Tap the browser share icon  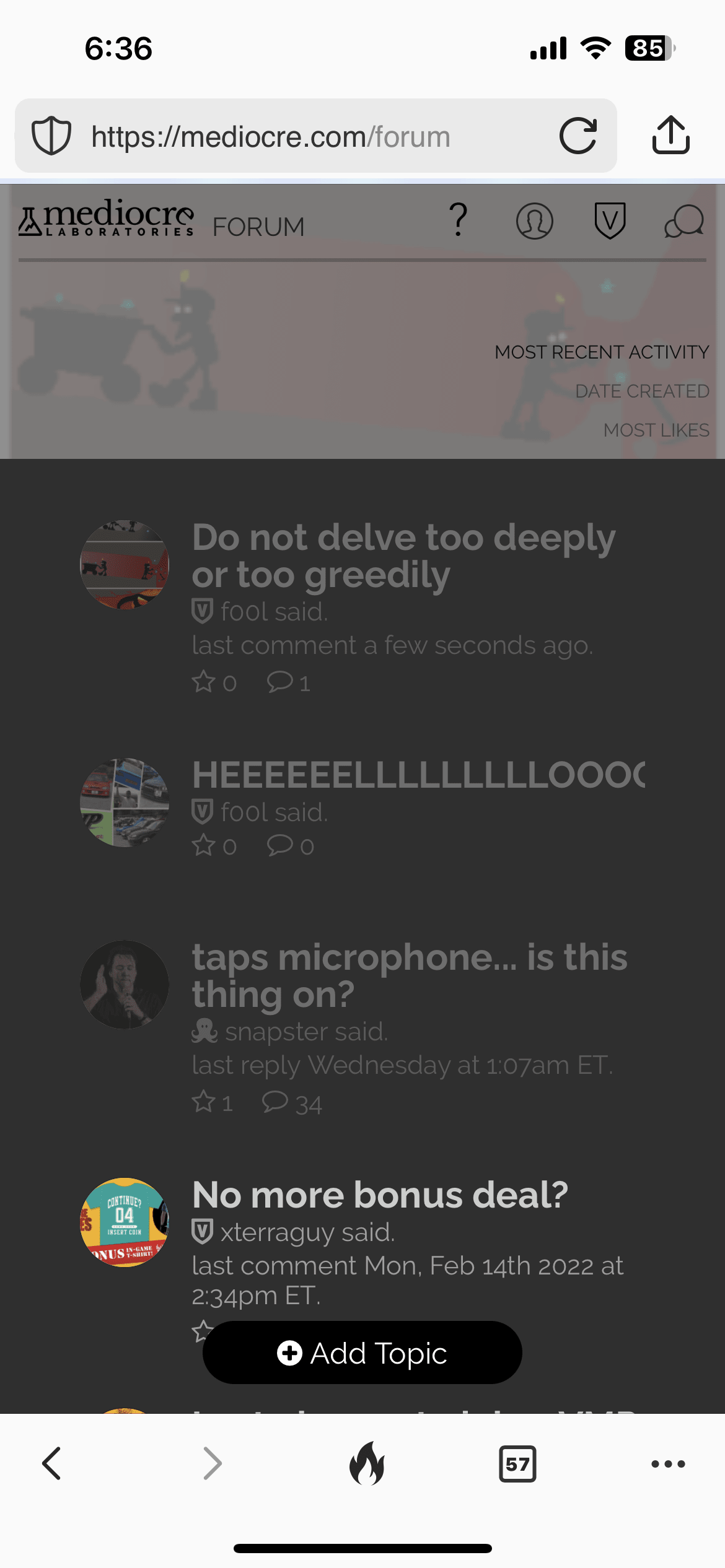coord(670,135)
